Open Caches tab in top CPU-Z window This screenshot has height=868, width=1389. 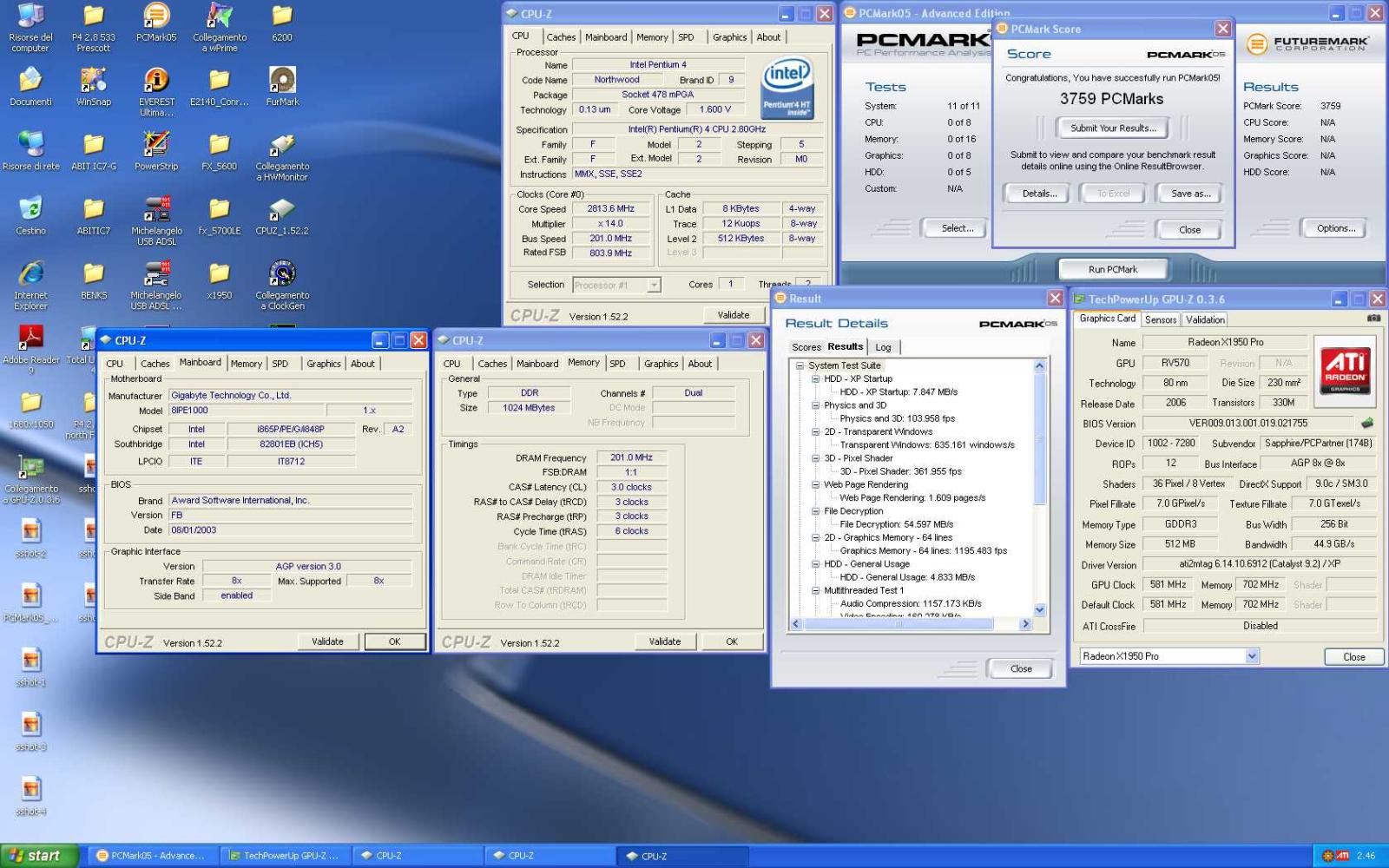click(x=561, y=37)
